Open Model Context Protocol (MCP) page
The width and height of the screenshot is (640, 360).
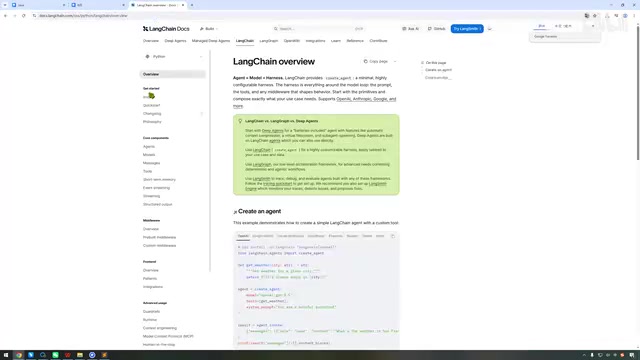coord(168,336)
